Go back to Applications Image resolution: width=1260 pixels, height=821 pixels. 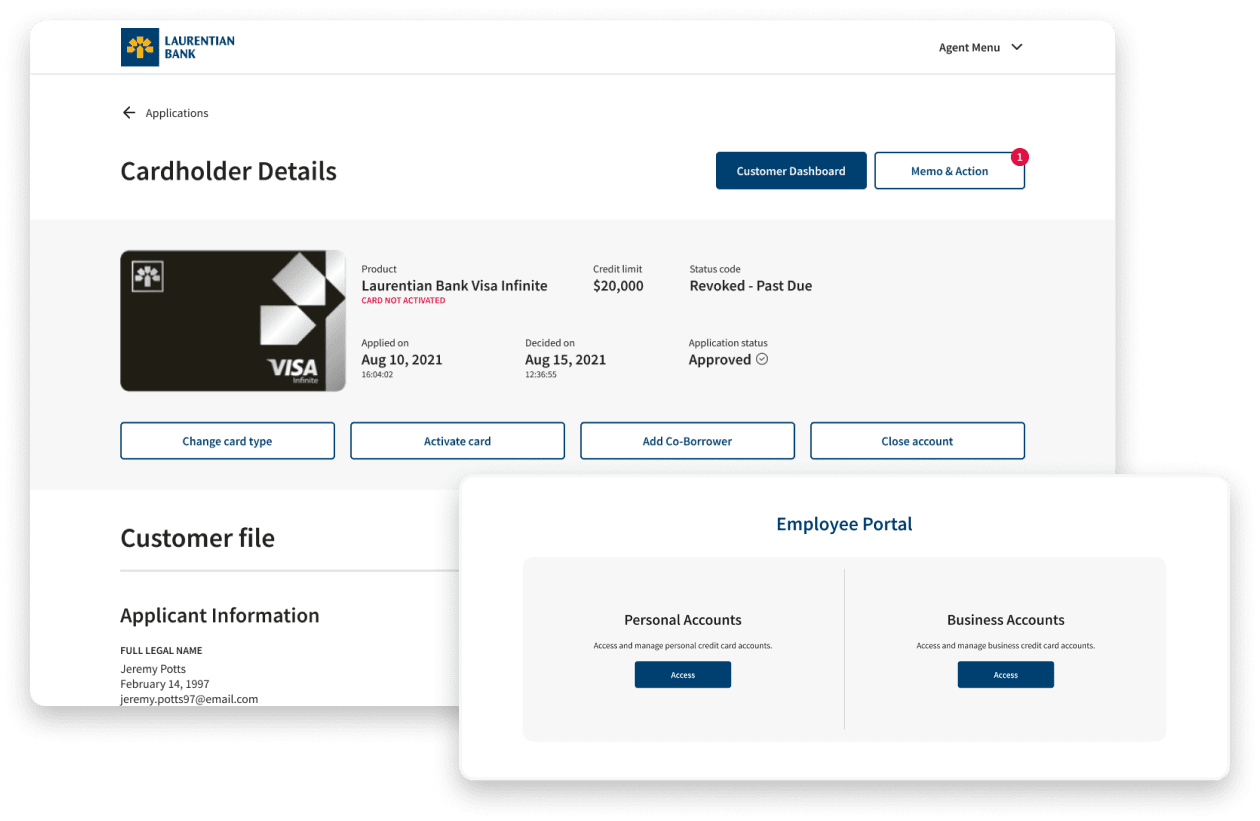177,113
